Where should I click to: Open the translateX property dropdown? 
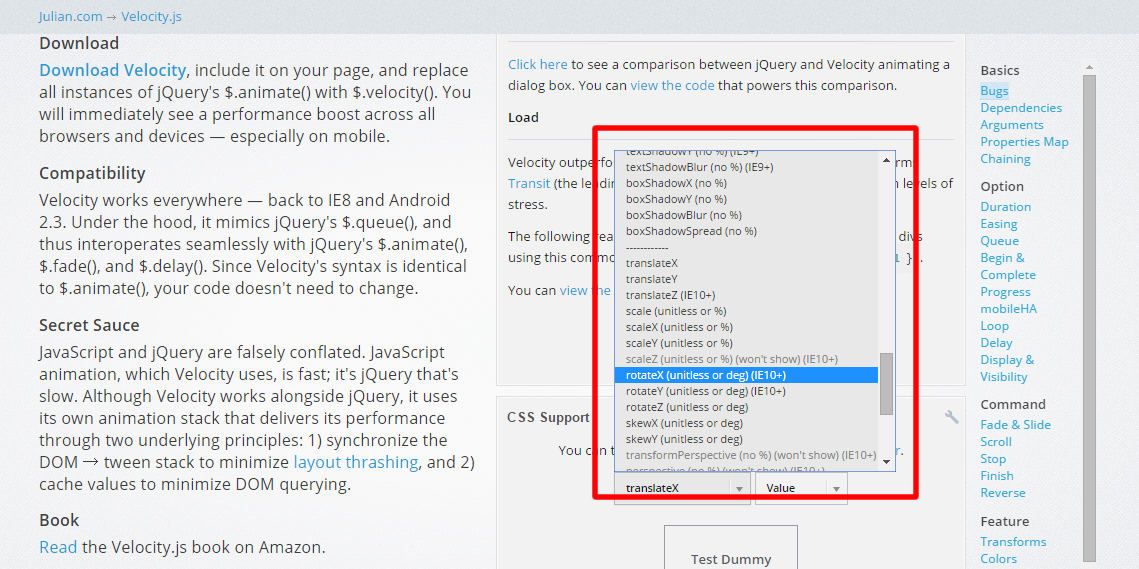coord(682,488)
